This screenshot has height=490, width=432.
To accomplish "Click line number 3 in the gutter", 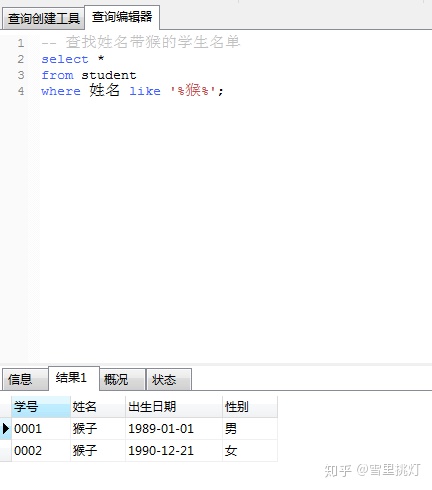I will tap(21, 75).
